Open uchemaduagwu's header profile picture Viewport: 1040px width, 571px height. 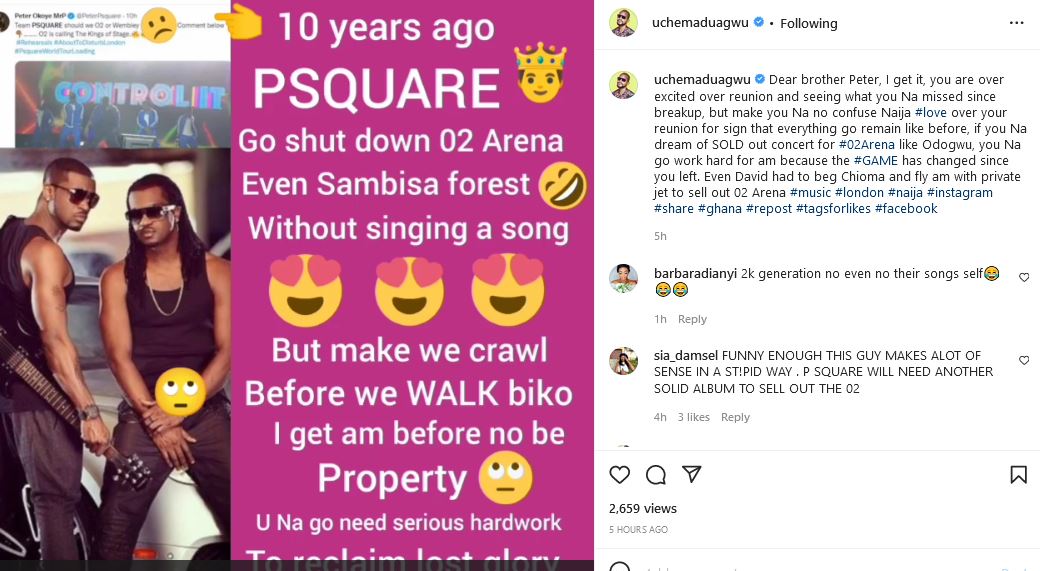click(624, 22)
